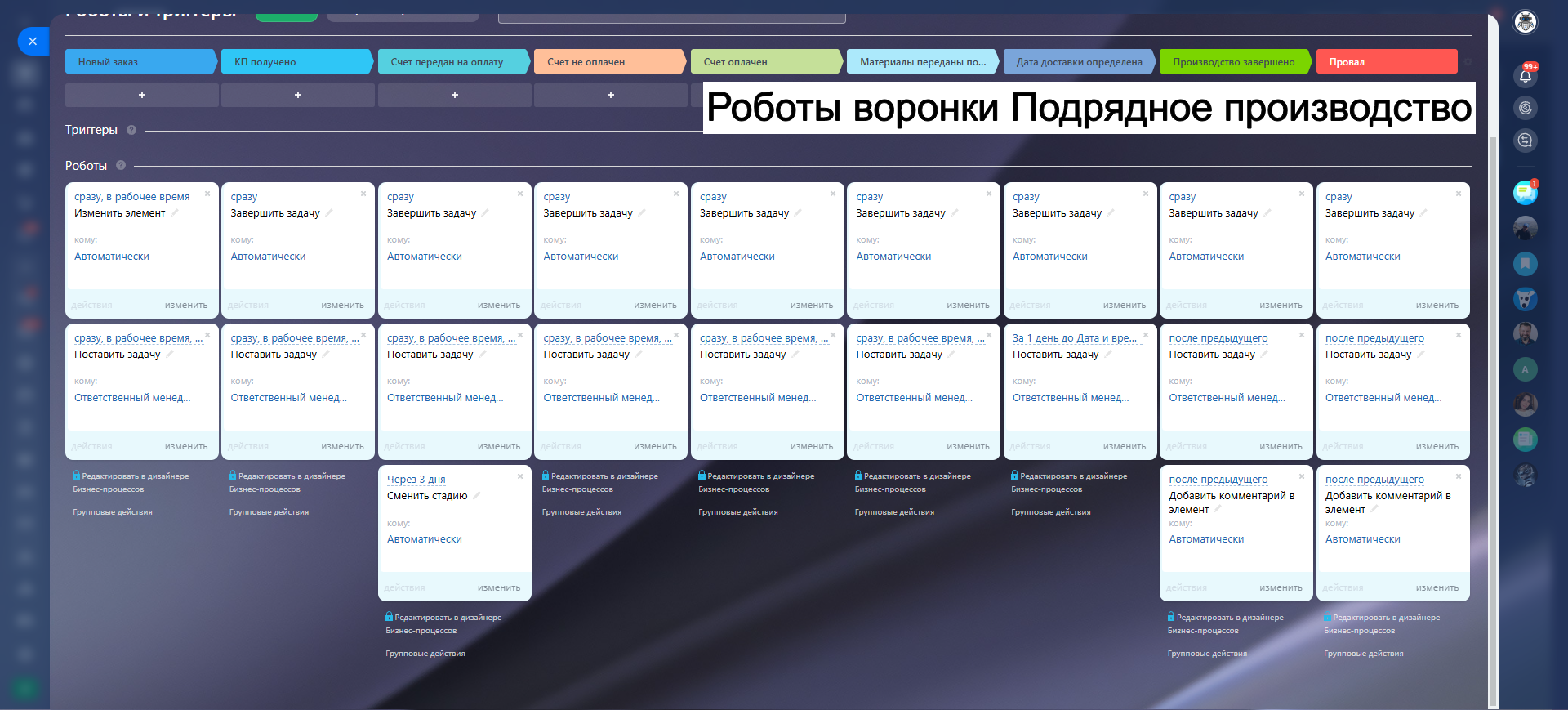
Task: Click help question mark next to Триггеры
Action: tap(131, 130)
